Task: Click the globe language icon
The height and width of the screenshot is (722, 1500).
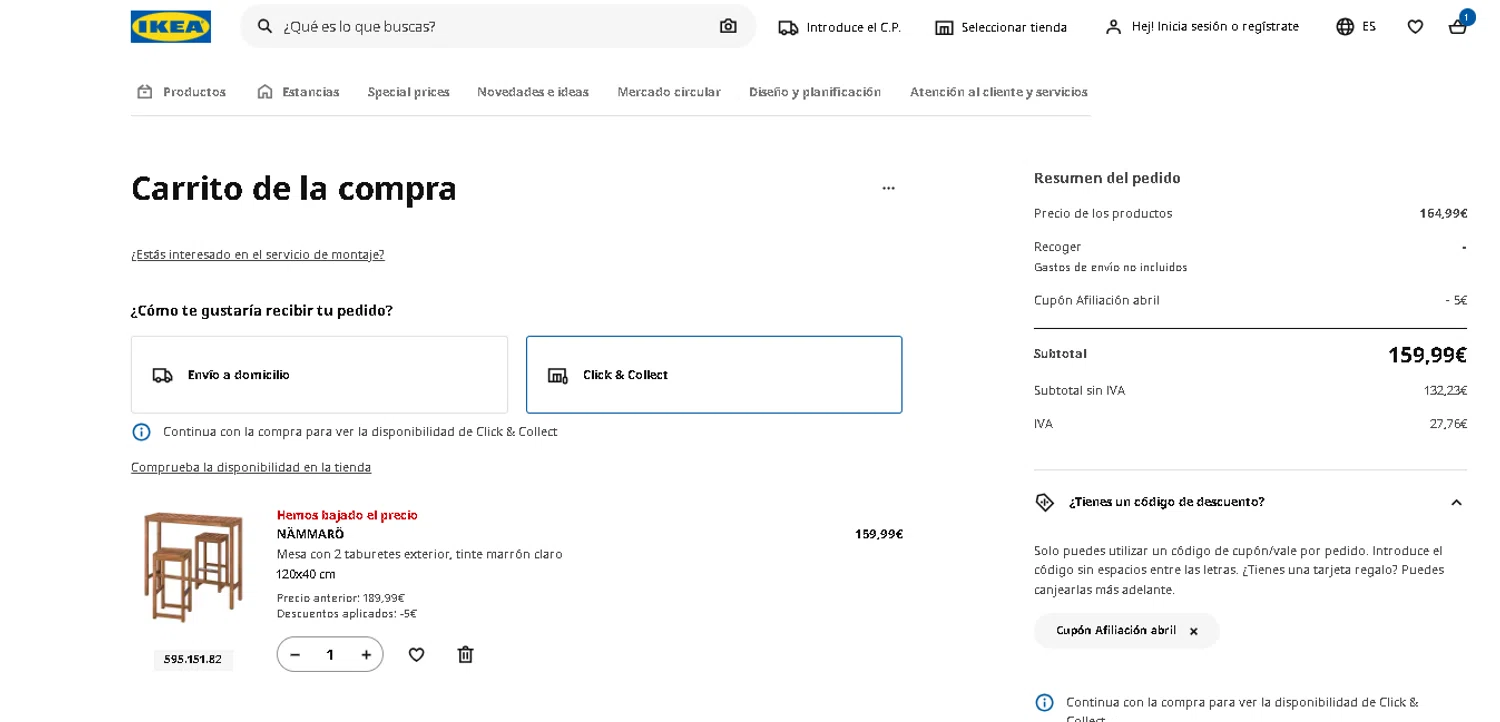Action: [x=1345, y=27]
